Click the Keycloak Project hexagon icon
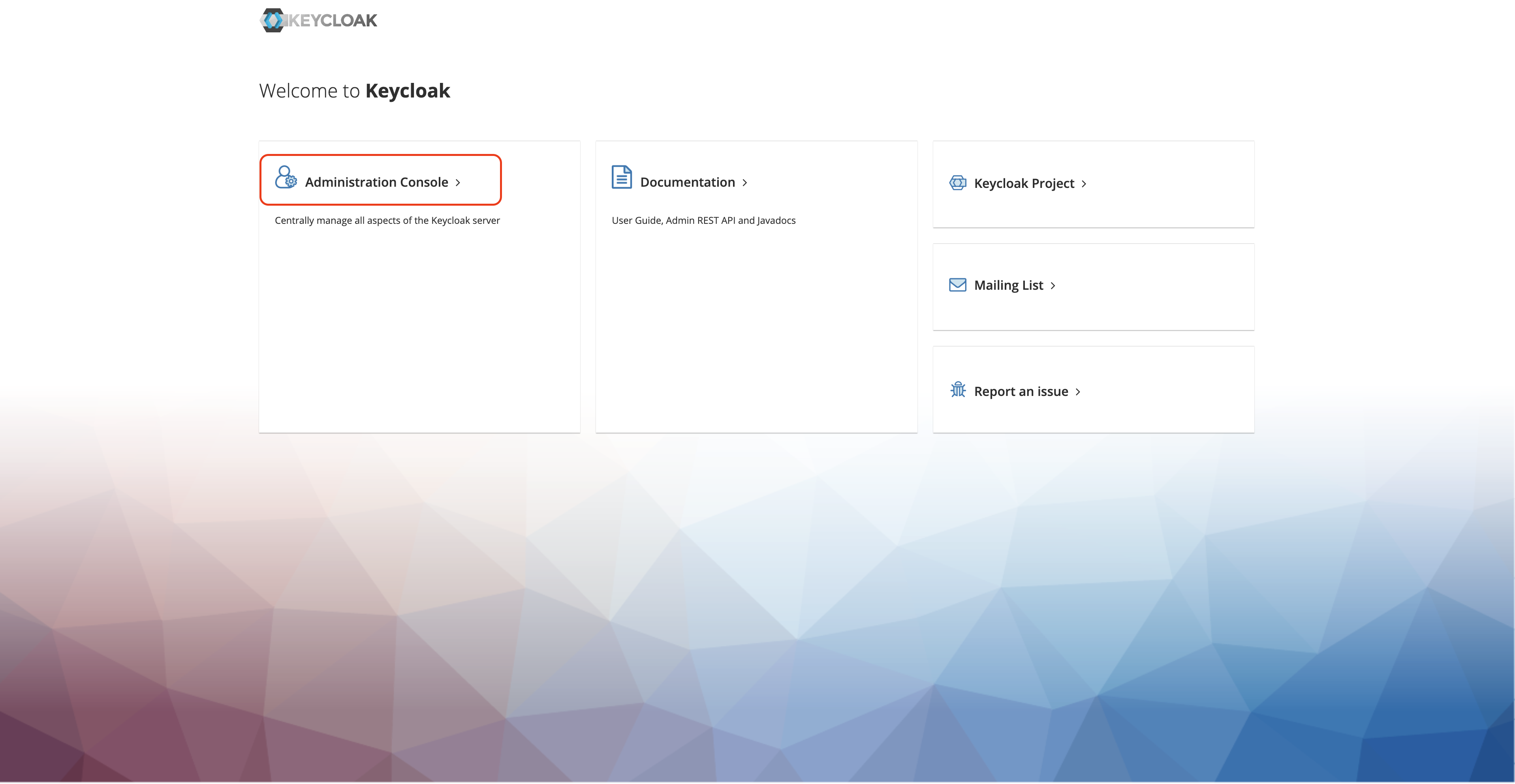Screen dimensions: 1515x784 (957, 183)
